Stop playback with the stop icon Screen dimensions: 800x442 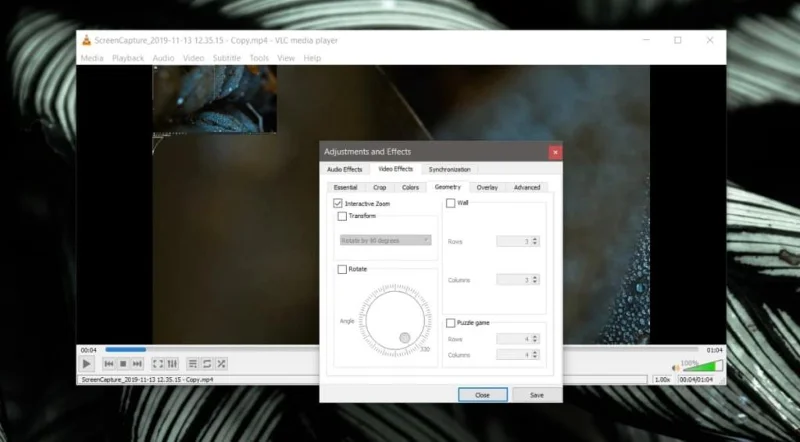pyautogui.click(x=123, y=364)
